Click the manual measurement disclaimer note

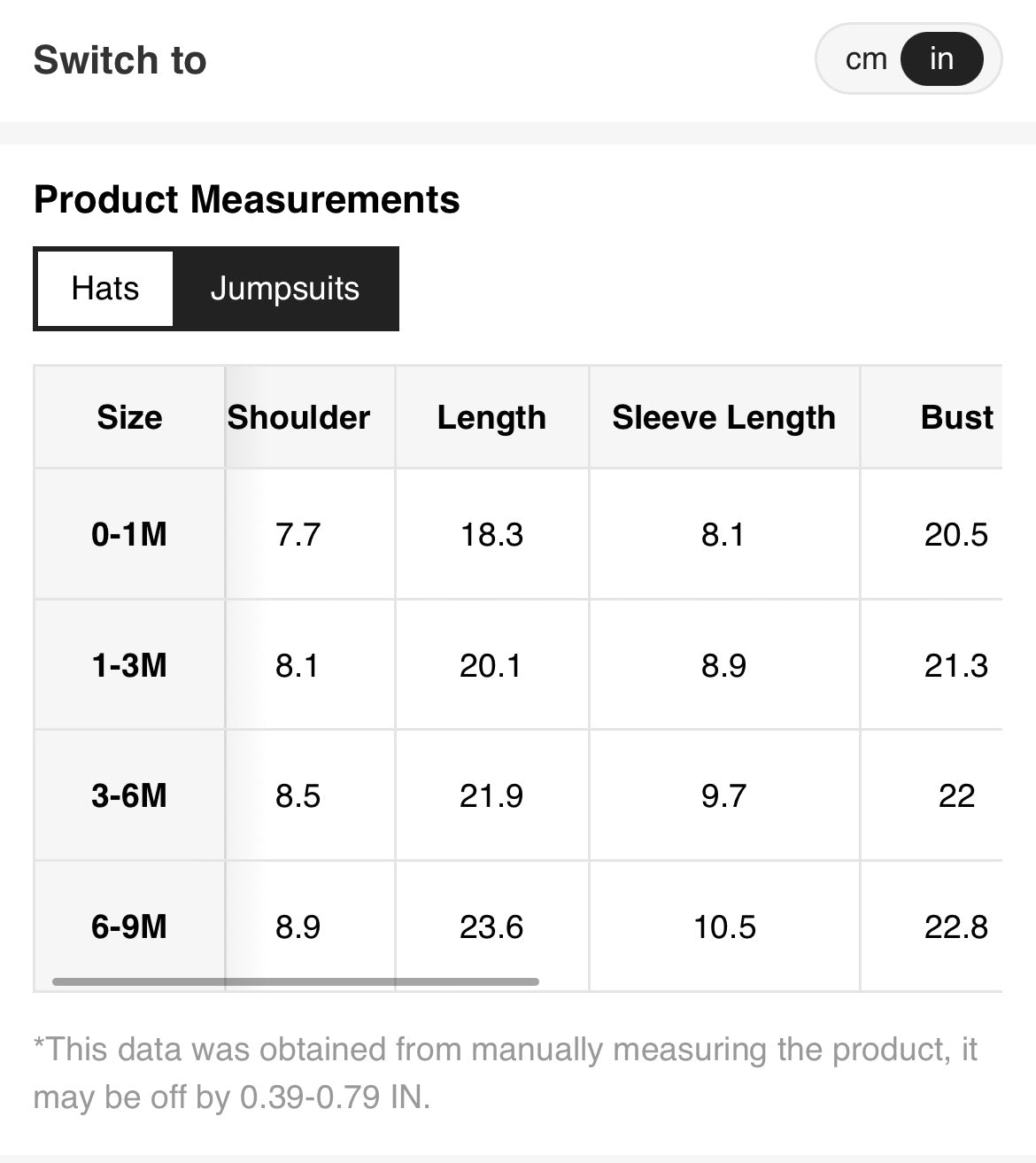(505, 1073)
